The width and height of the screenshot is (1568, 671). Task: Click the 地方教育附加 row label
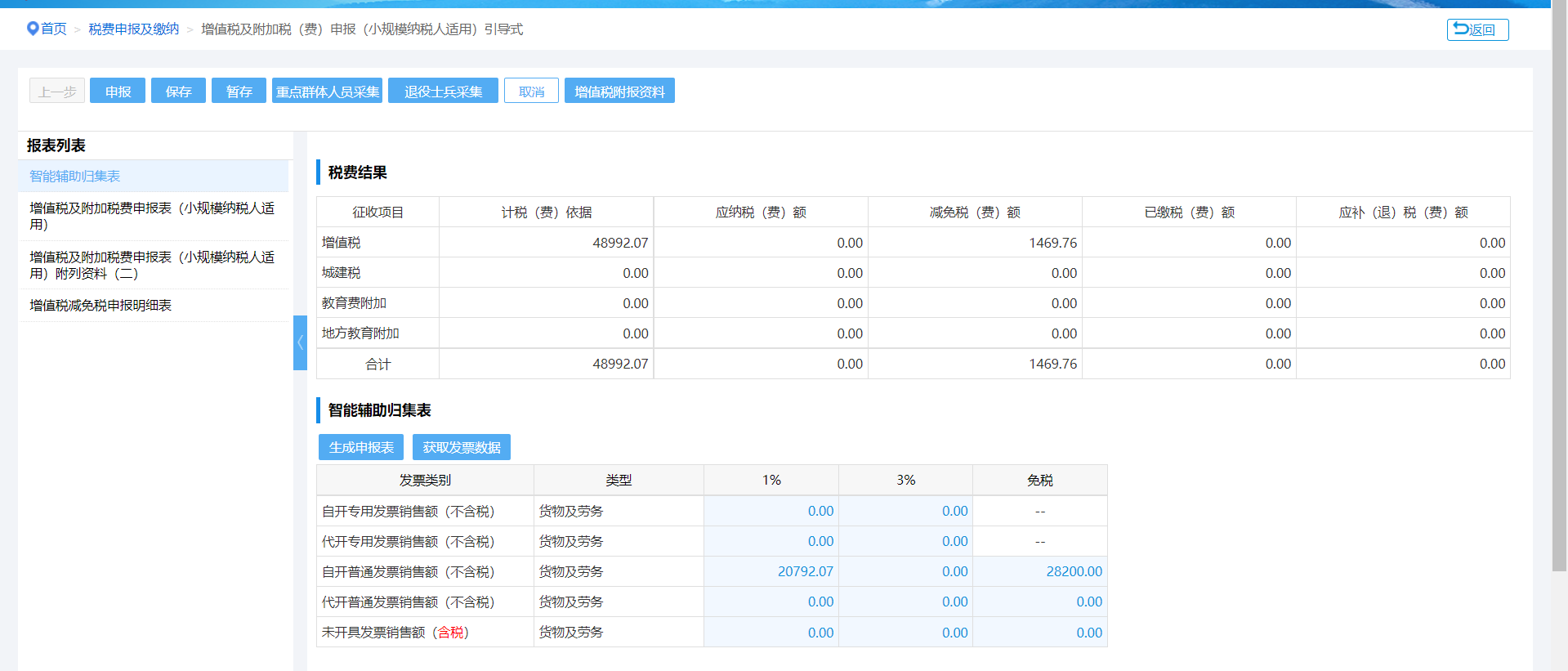click(360, 333)
